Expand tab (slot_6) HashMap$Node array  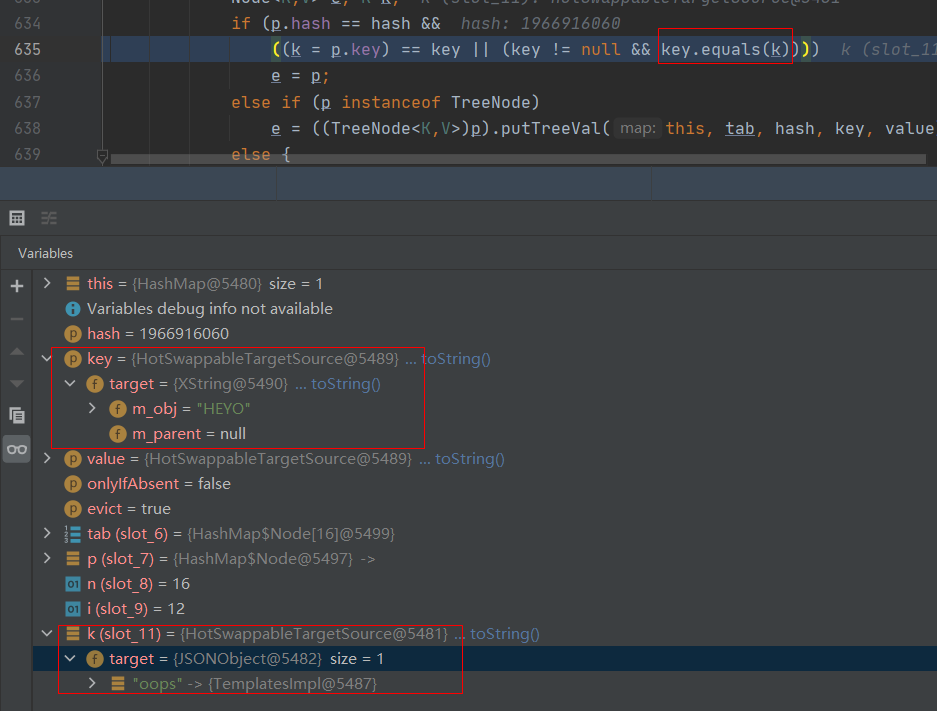(x=47, y=534)
